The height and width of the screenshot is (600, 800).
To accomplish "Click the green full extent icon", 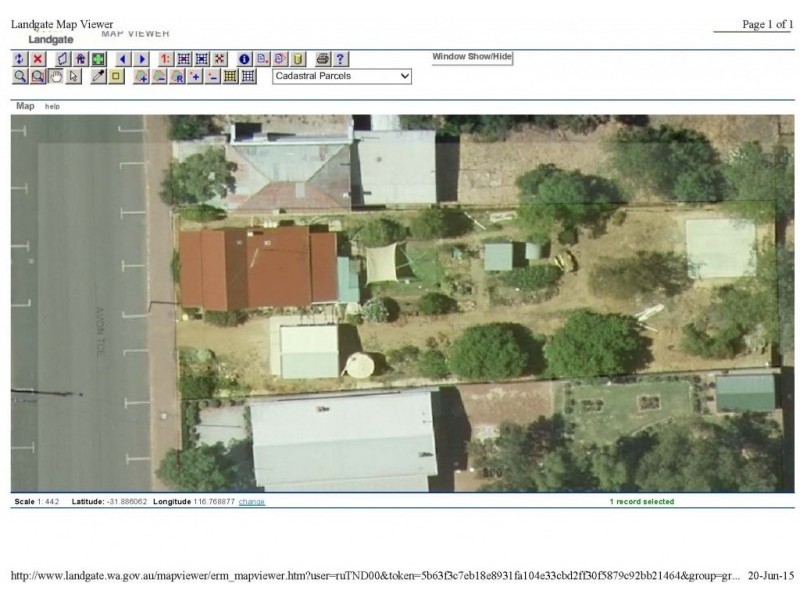I will click(x=98, y=59).
